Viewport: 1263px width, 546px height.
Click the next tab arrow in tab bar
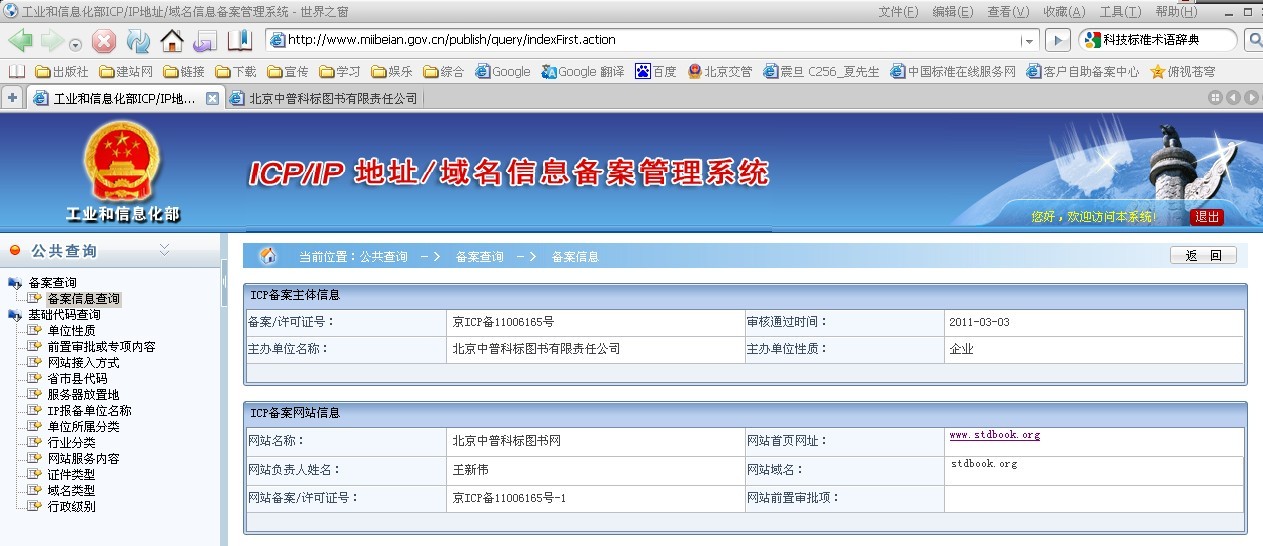point(1251,97)
